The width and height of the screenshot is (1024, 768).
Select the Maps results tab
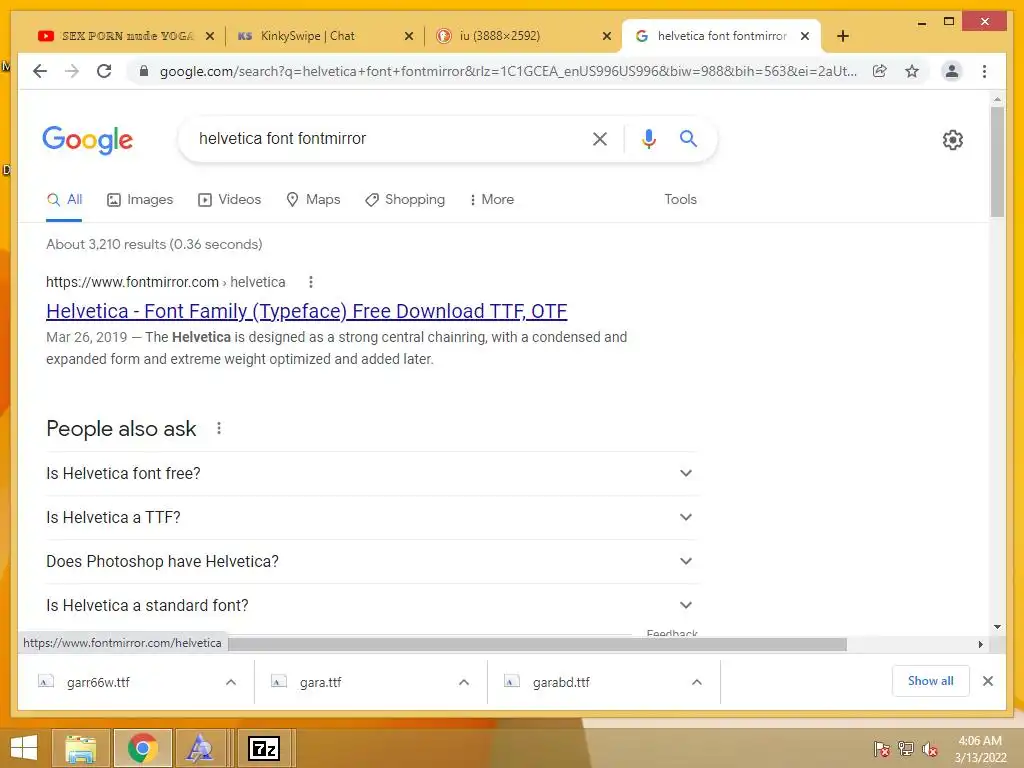click(313, 200)
